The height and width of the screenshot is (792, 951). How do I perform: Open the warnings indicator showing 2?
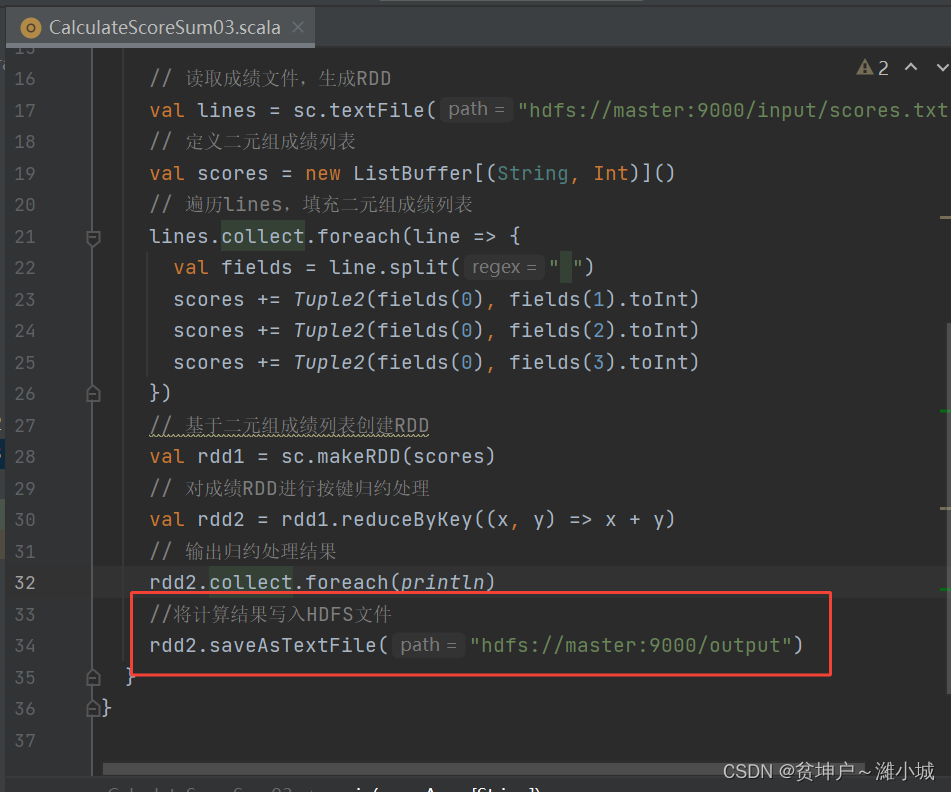pos(872,67)
